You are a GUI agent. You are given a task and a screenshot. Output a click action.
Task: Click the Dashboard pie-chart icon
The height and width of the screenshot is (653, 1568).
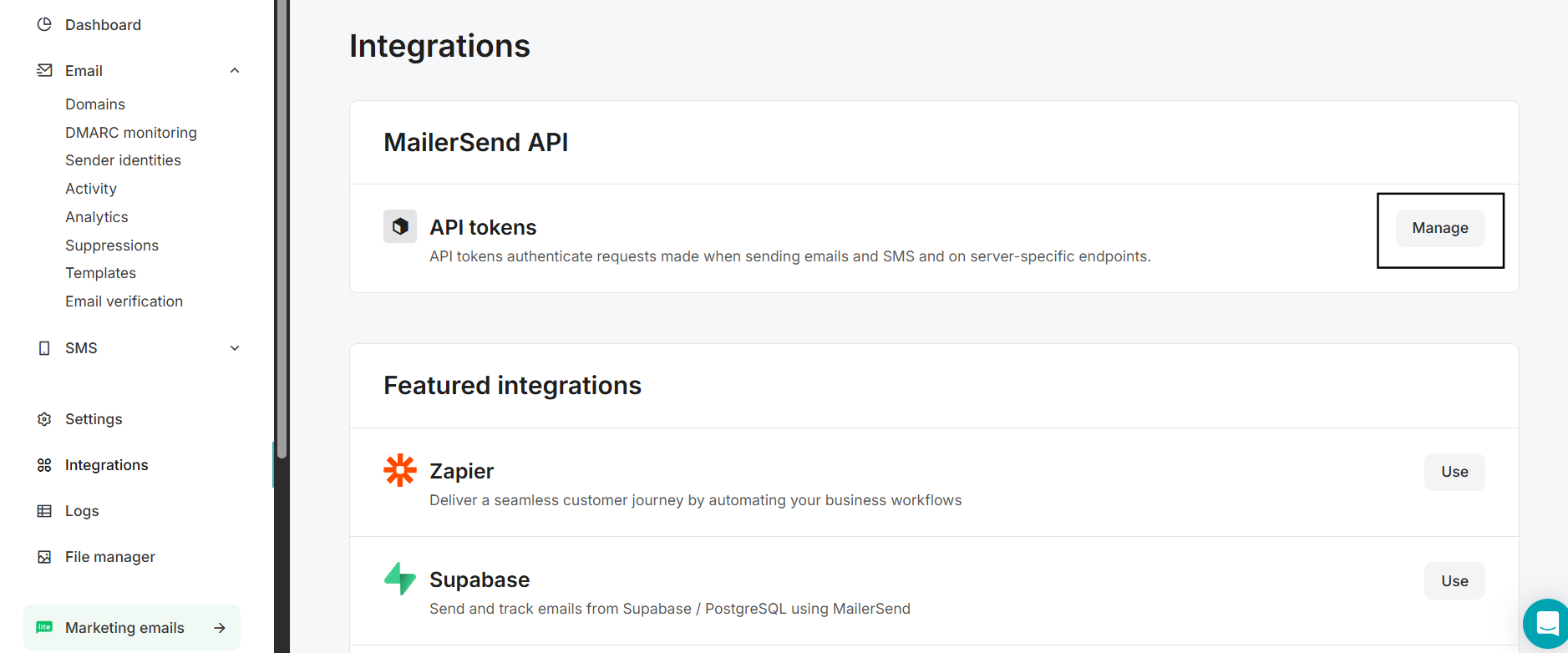point(44,24)
